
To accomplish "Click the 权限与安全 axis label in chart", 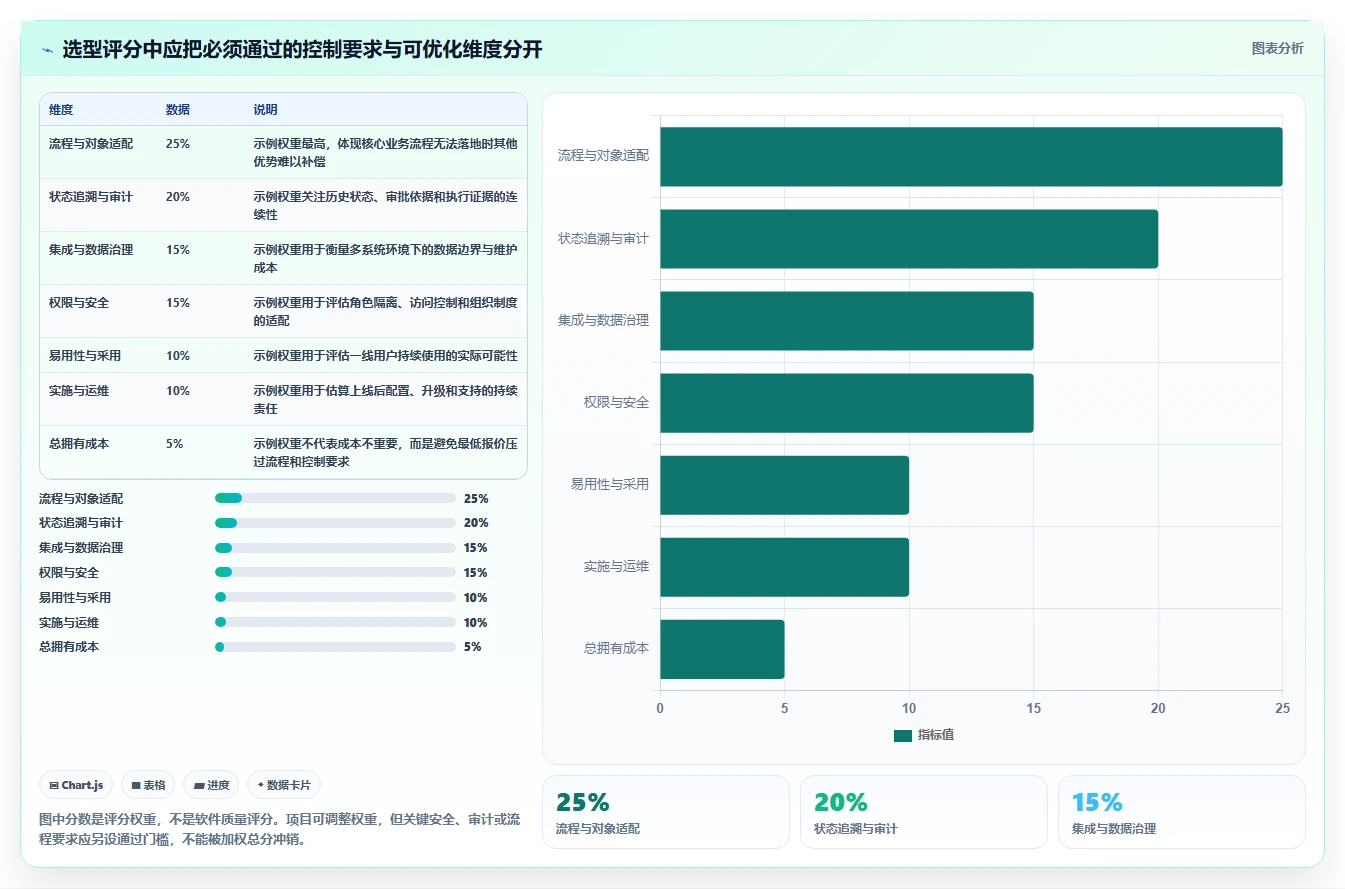I will pos(616,402).
